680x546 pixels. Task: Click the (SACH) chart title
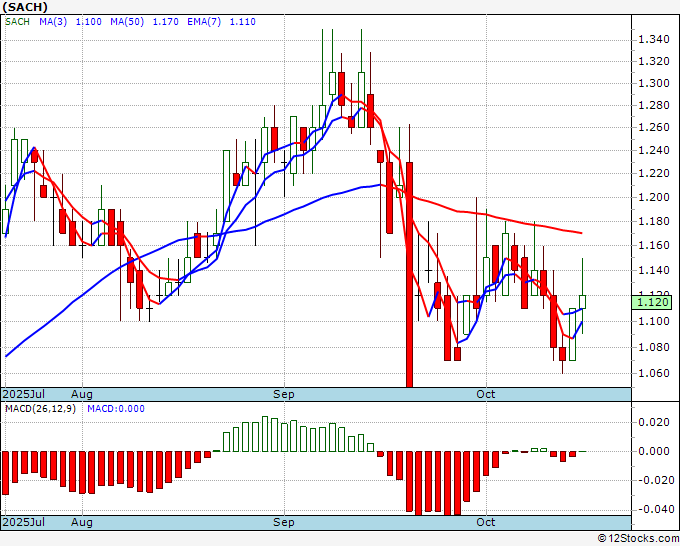[25, 7]
